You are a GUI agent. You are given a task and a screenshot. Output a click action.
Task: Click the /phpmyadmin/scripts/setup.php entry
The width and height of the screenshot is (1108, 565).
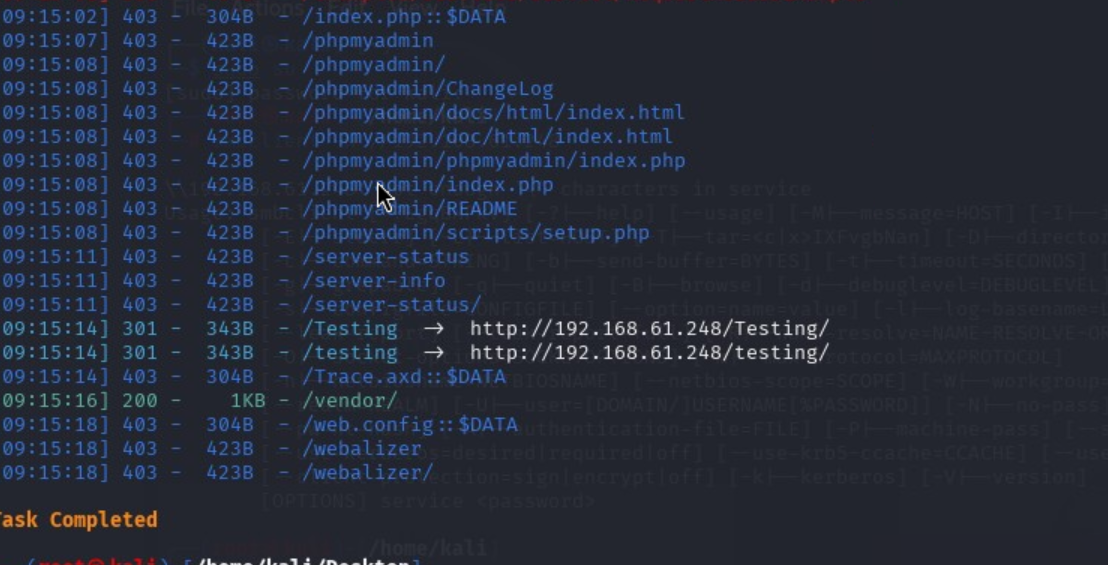[x=475, y=233]
